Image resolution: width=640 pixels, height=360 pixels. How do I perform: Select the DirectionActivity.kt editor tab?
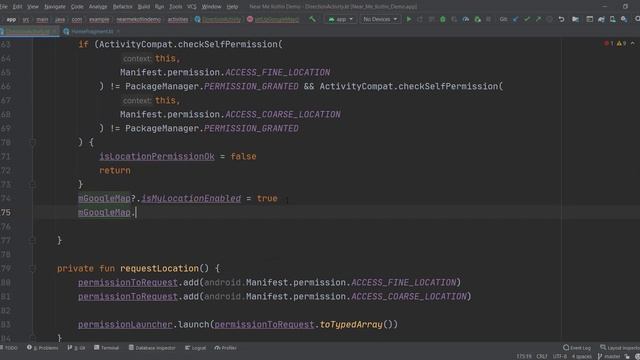click(x=28, y=31)
